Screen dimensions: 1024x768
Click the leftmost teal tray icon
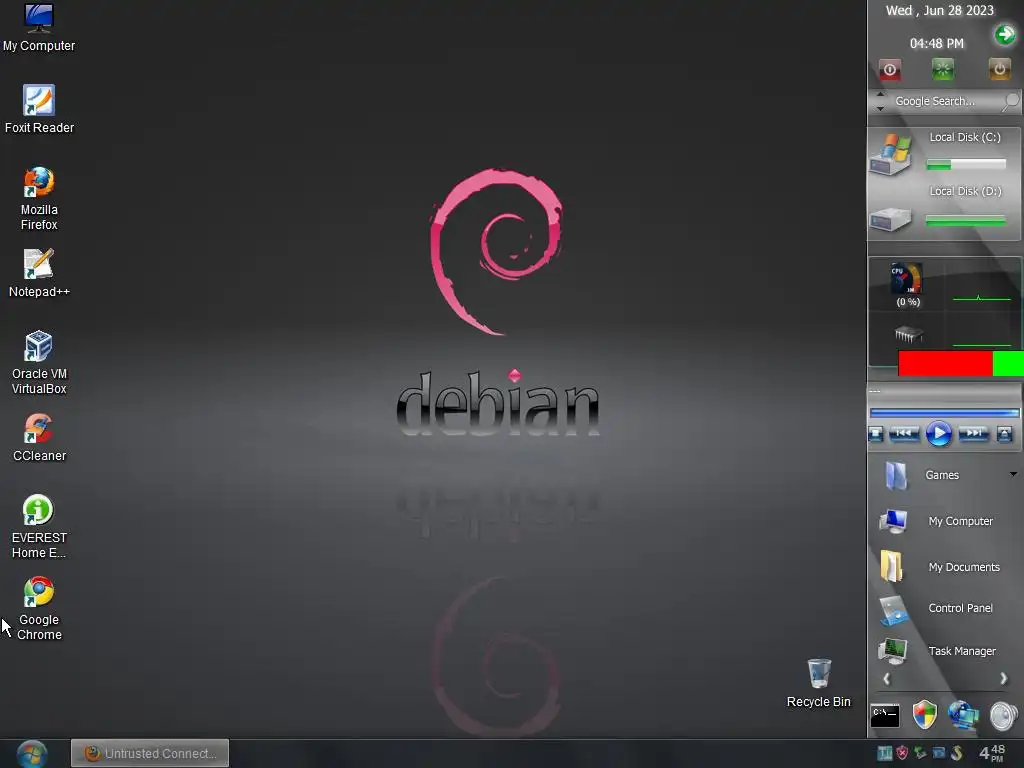tap(884, 753)
